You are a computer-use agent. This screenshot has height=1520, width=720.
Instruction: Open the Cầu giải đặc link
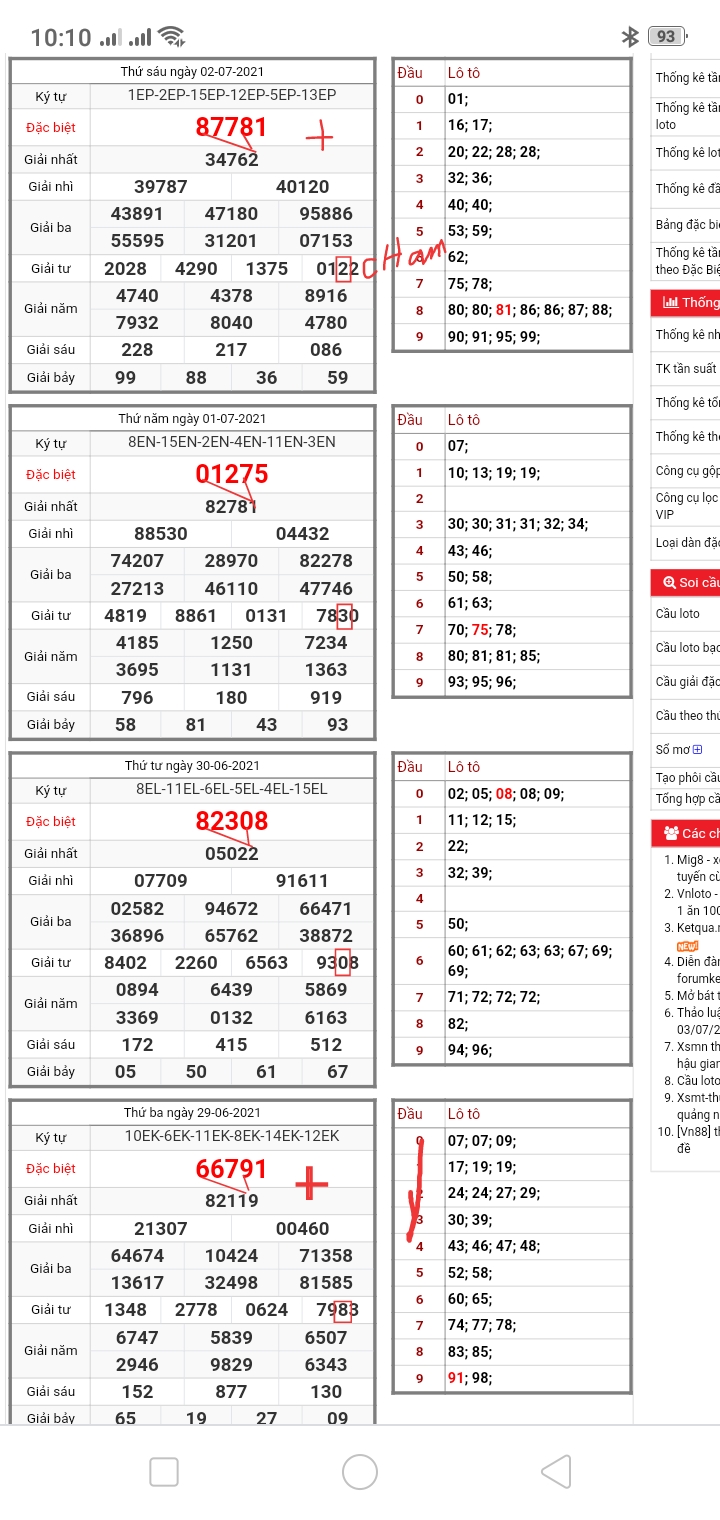coord(687,682)
